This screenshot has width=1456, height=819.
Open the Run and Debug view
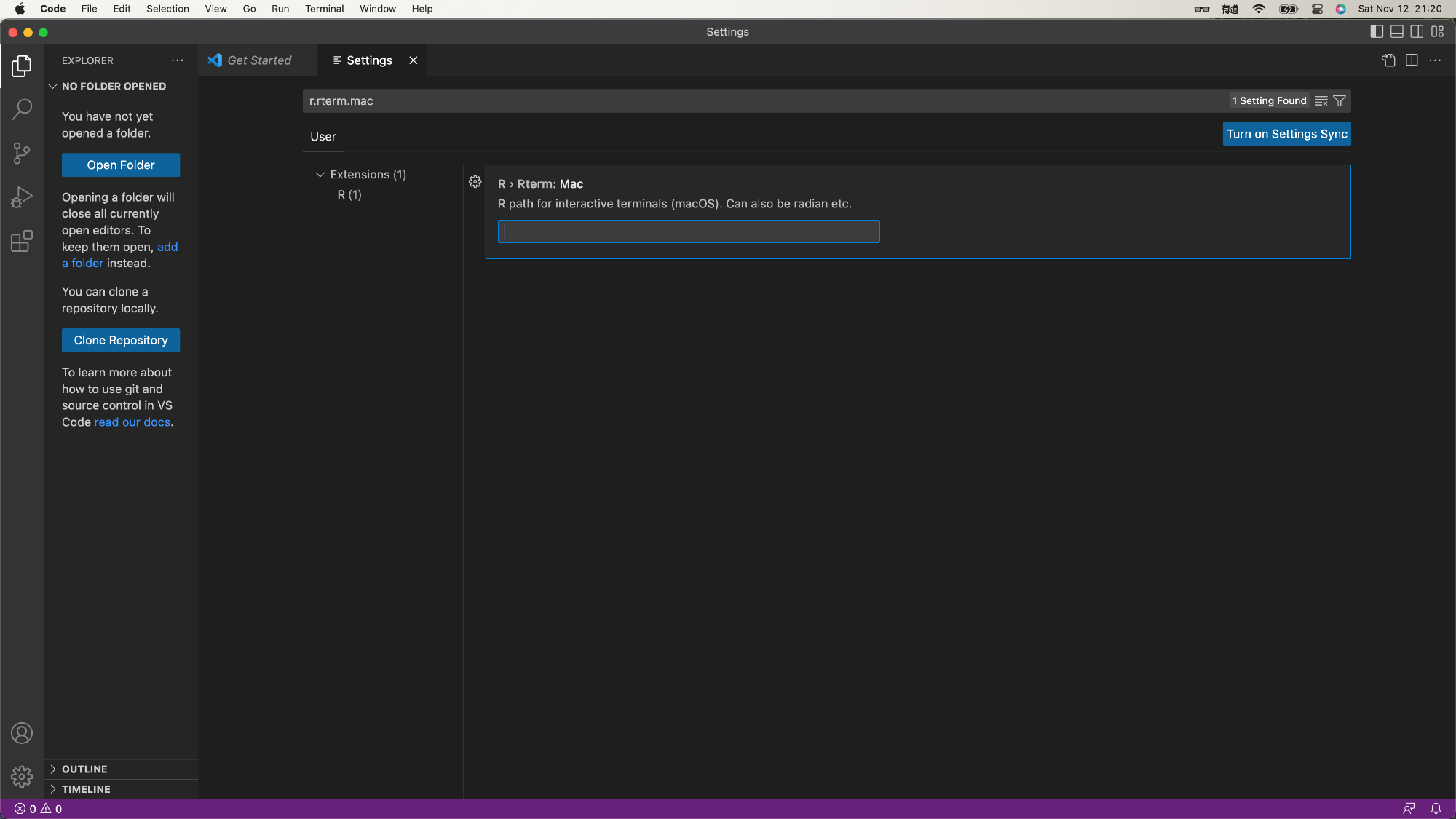tap(22, 197)
